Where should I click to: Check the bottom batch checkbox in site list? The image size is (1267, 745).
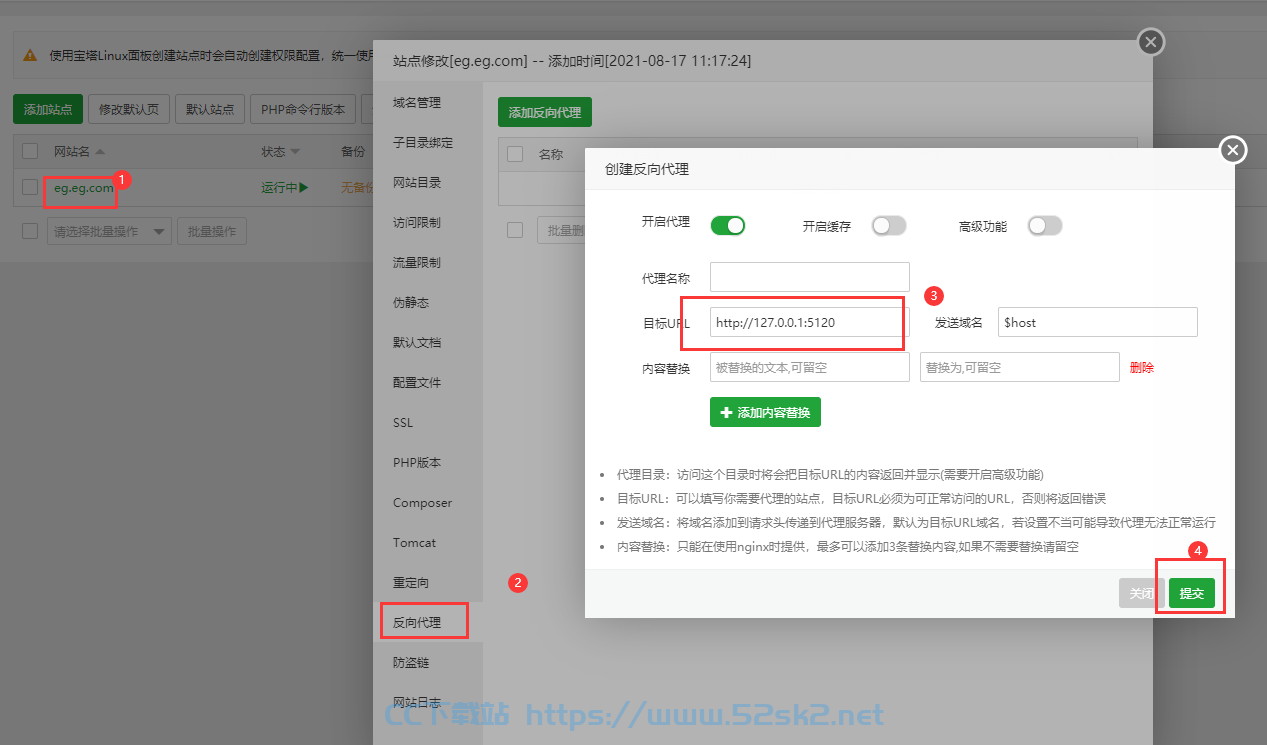click(30, 231)
